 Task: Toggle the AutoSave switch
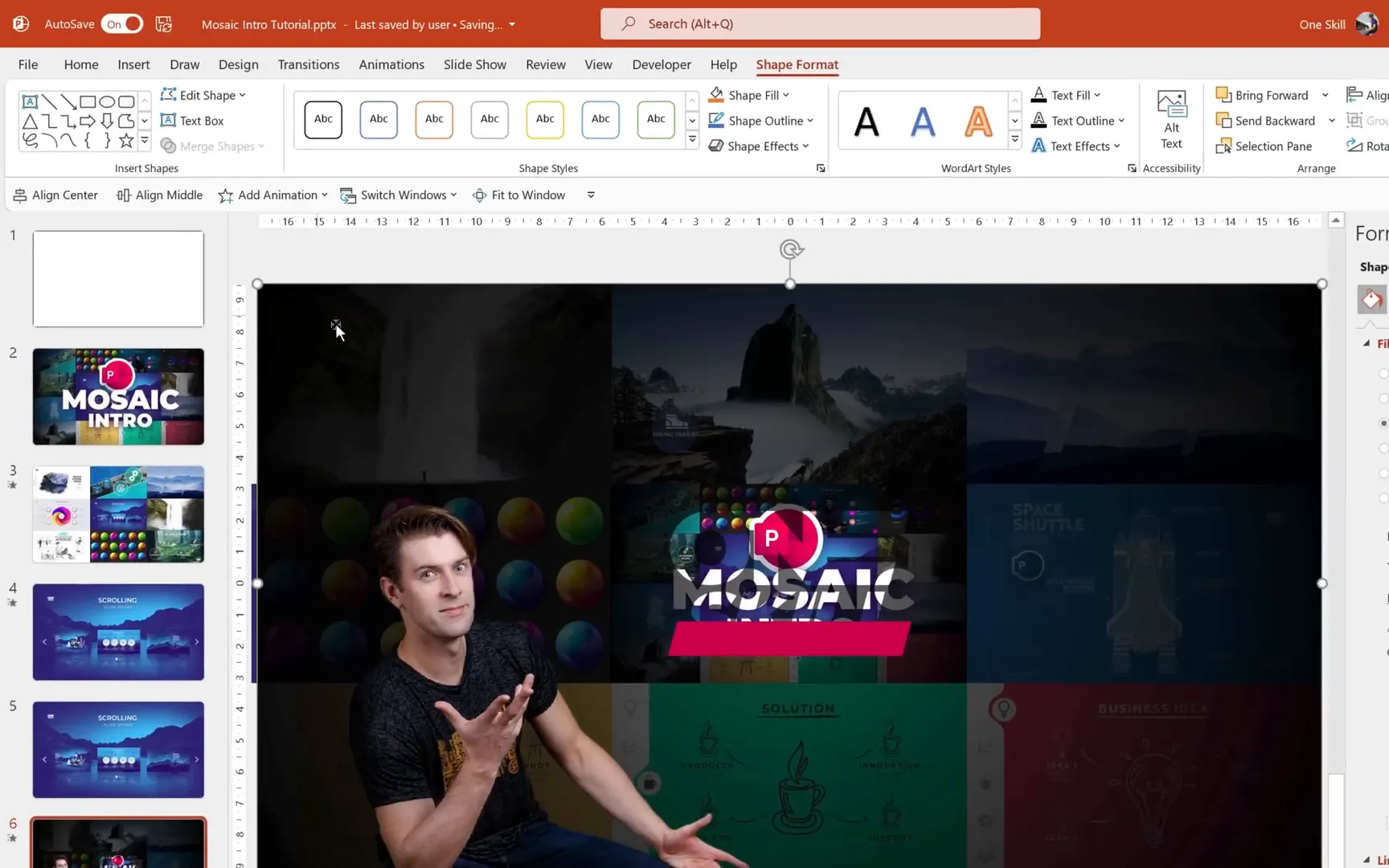(121, 24)
